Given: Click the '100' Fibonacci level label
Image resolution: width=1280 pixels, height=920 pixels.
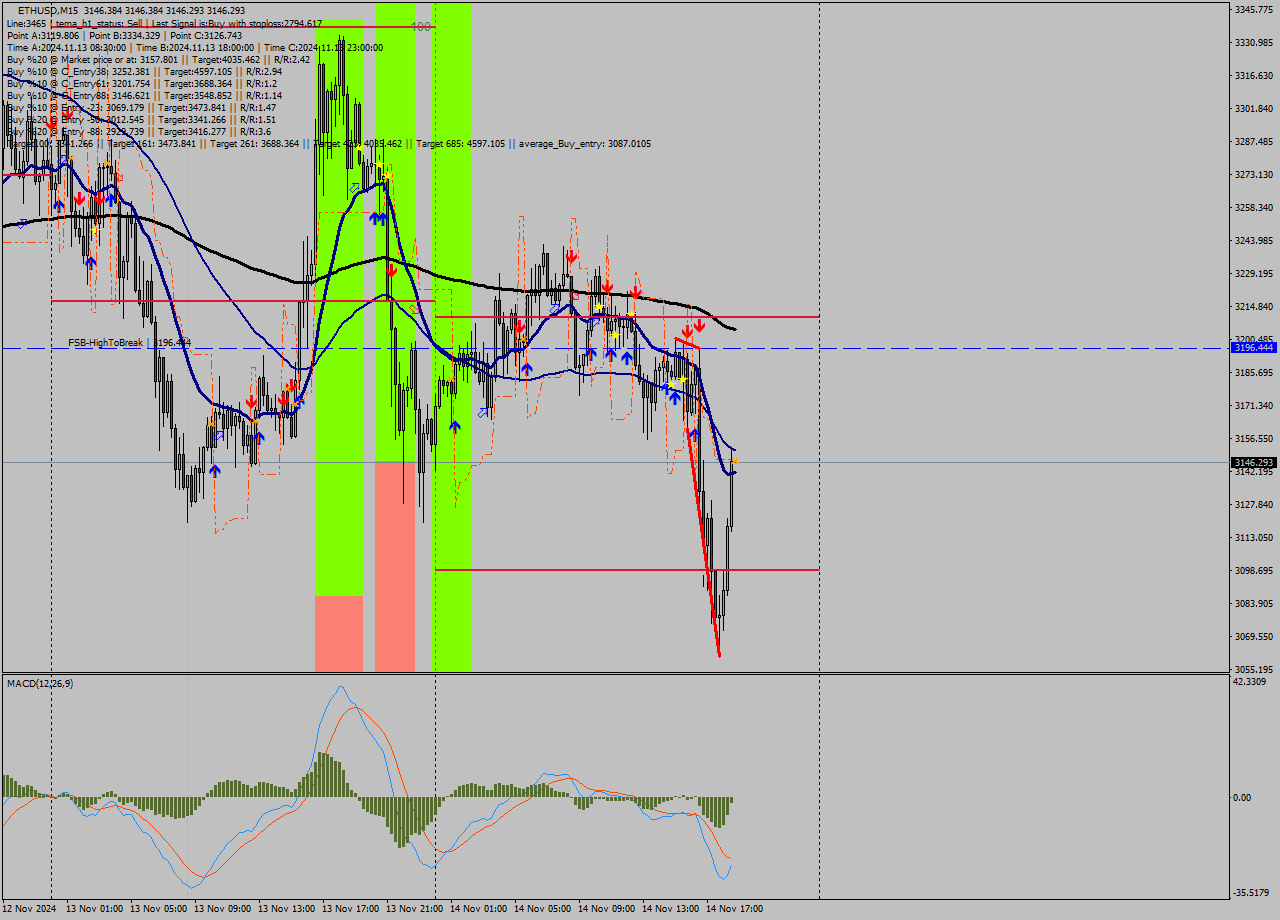Looking at the screenshot, I should click(421, 27).
